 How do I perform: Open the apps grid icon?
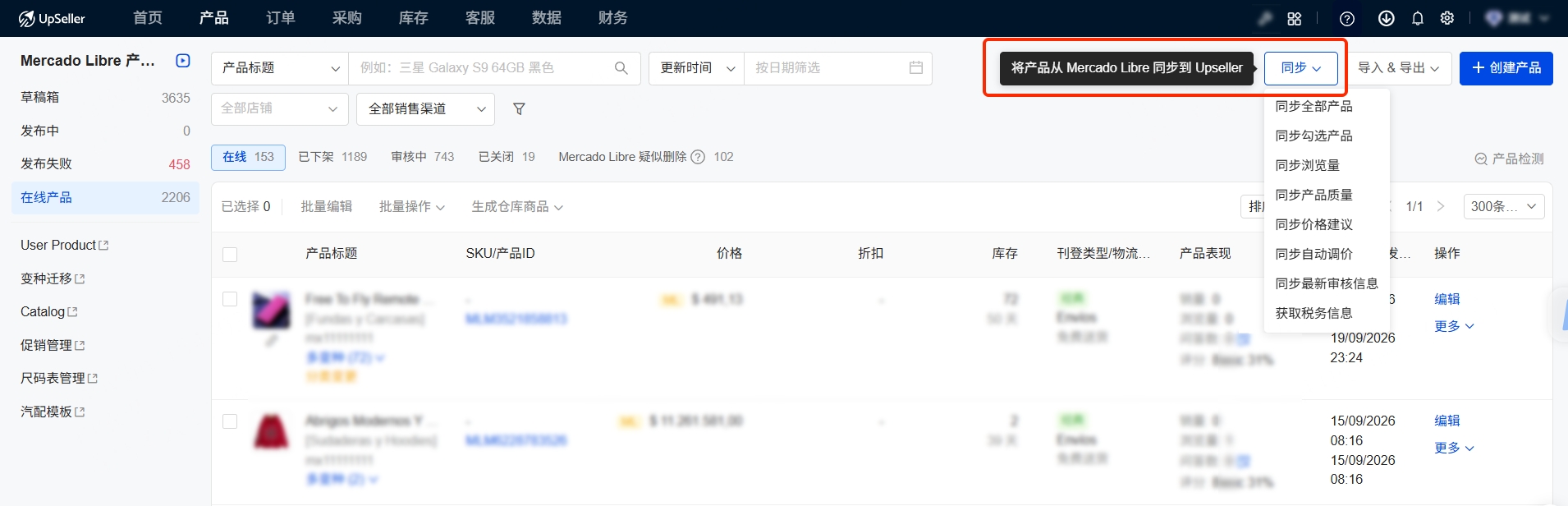pyautogui.click(x=1295, y=18)
